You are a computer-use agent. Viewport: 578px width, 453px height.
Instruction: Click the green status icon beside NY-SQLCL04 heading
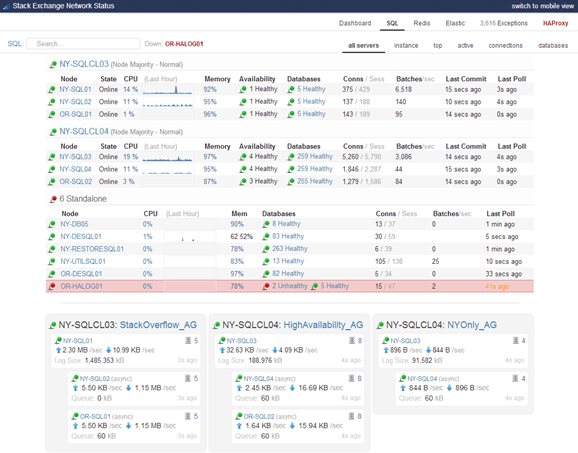tap(53, 132)
